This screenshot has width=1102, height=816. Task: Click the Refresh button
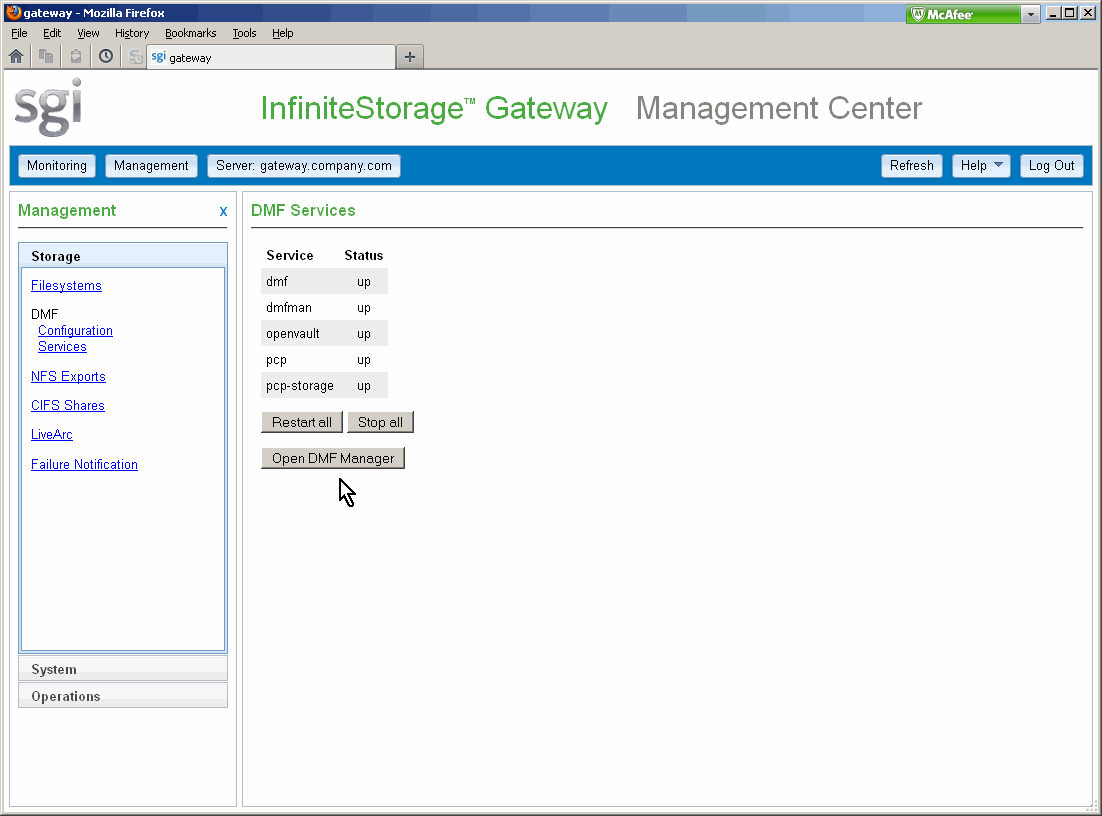pos(912,166)
